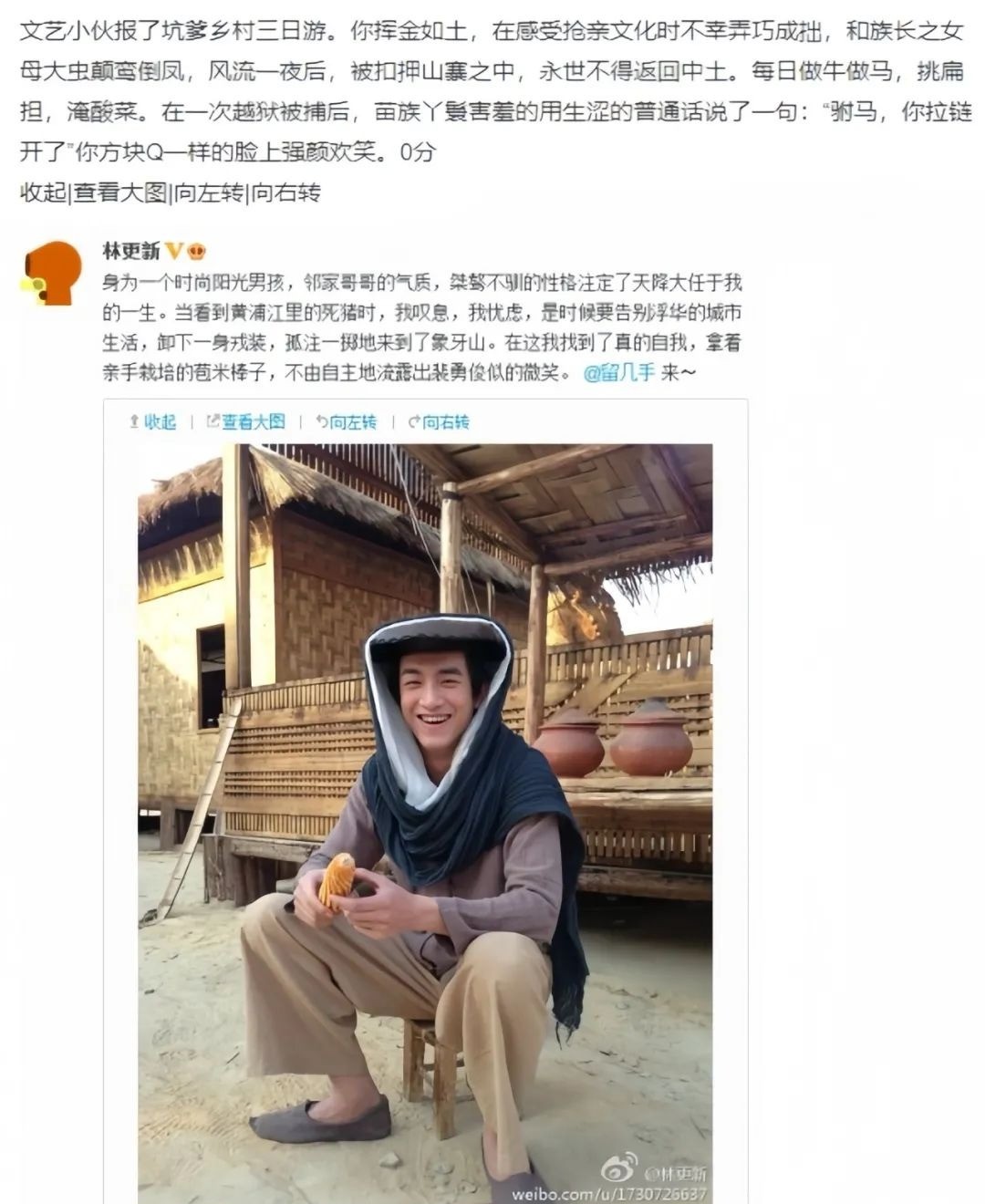Click the membership crown badge after username
Screen dimensions: 985x1204
[x=196, y=251]
